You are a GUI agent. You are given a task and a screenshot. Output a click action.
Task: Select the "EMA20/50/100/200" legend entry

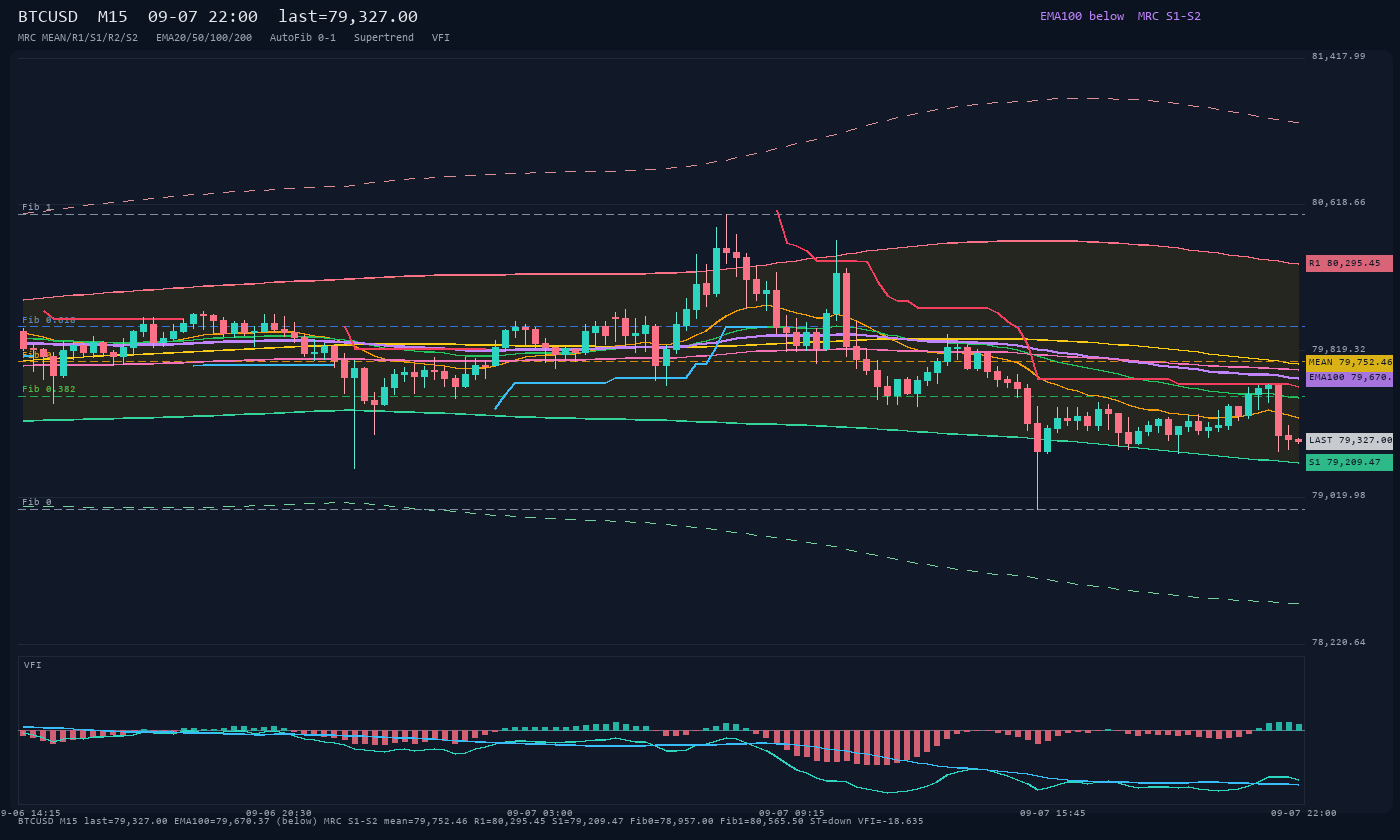tap(204, 37)
